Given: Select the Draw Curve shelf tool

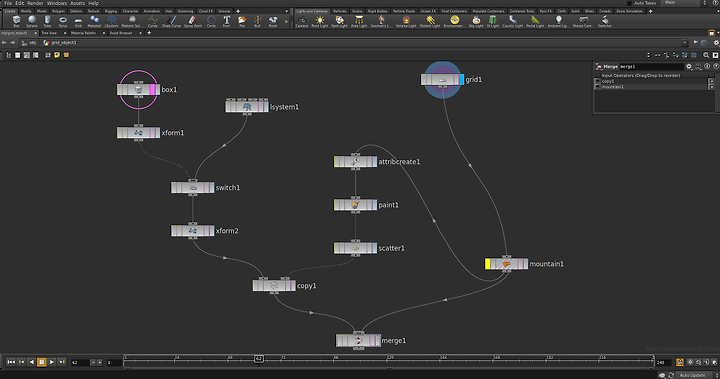Looking at the screenshot, I should [x=171, y=21].
